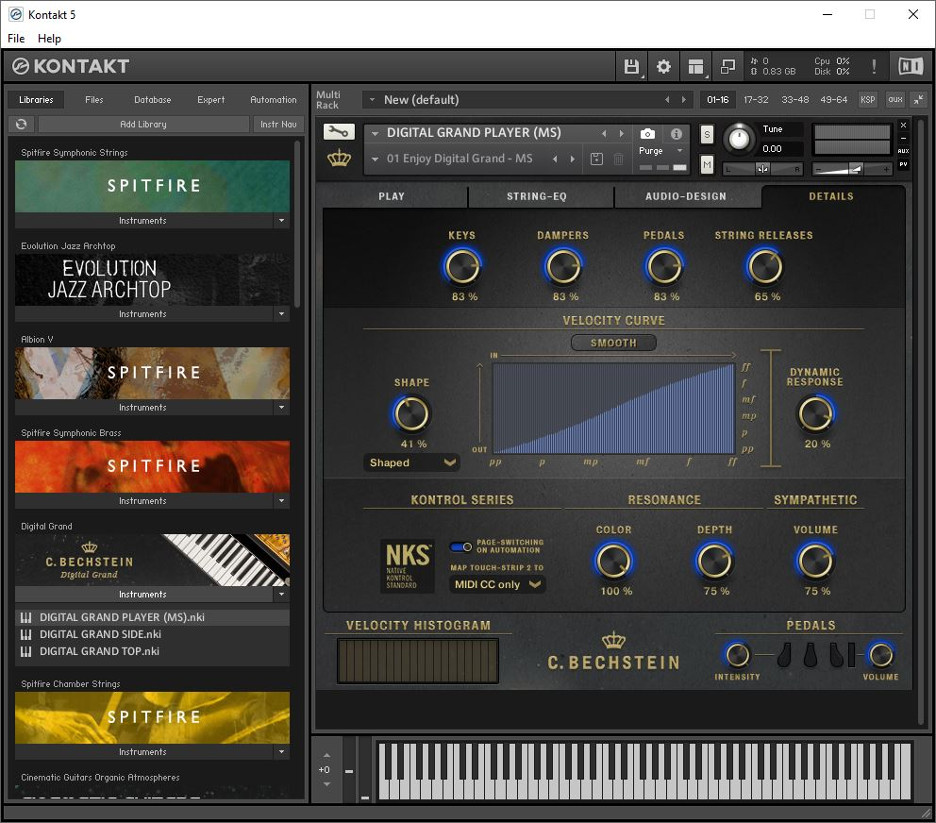The height and width of the screenshot is (823, 936).
Task: Switch to the PLAY tab
Action: [392, 196]
